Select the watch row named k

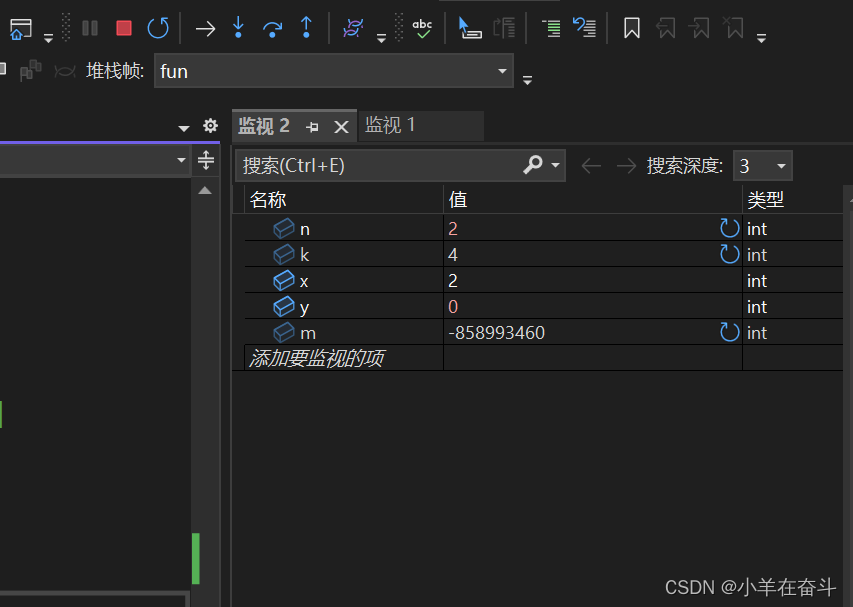(543, 254)
